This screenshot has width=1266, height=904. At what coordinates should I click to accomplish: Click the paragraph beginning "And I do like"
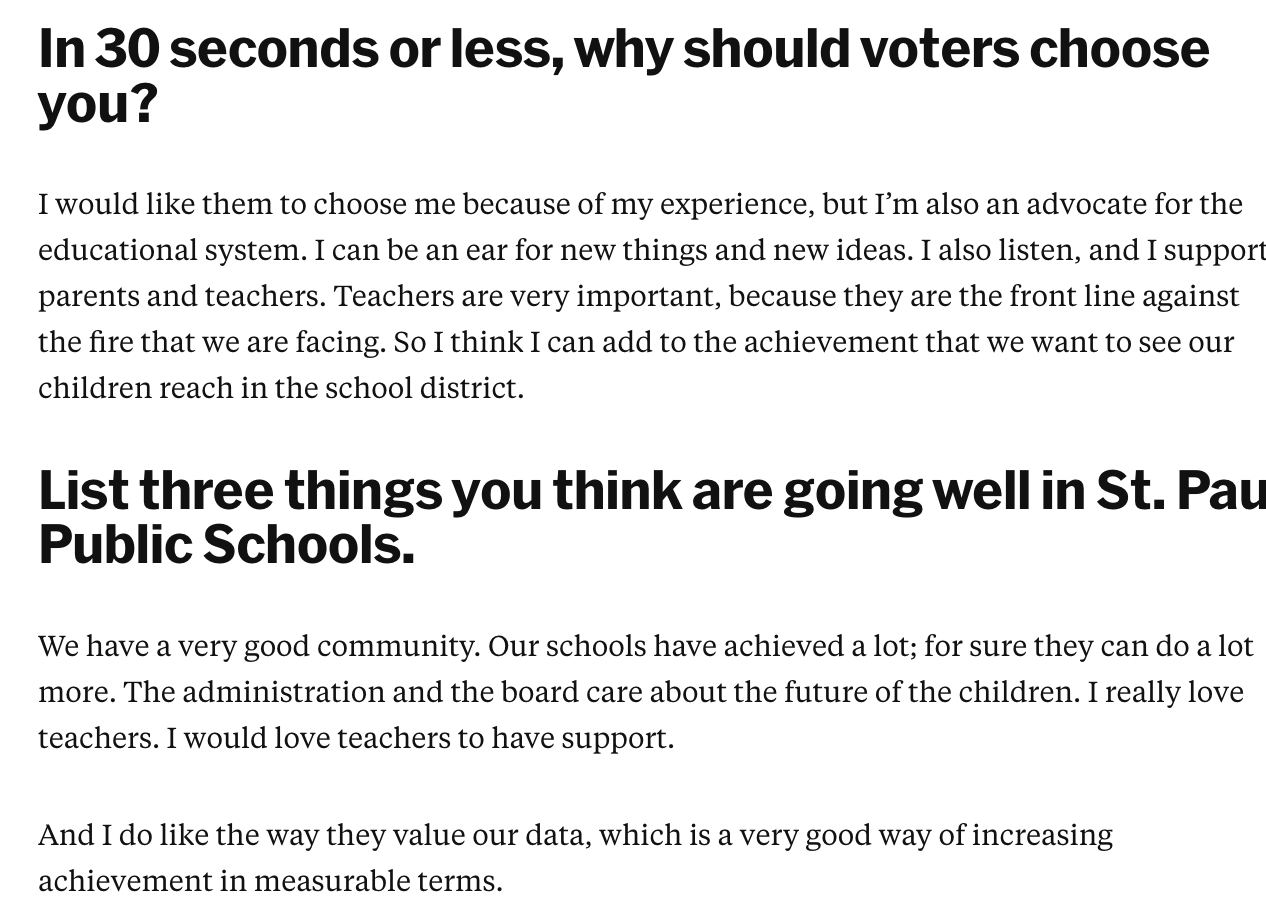click(575, 858)
